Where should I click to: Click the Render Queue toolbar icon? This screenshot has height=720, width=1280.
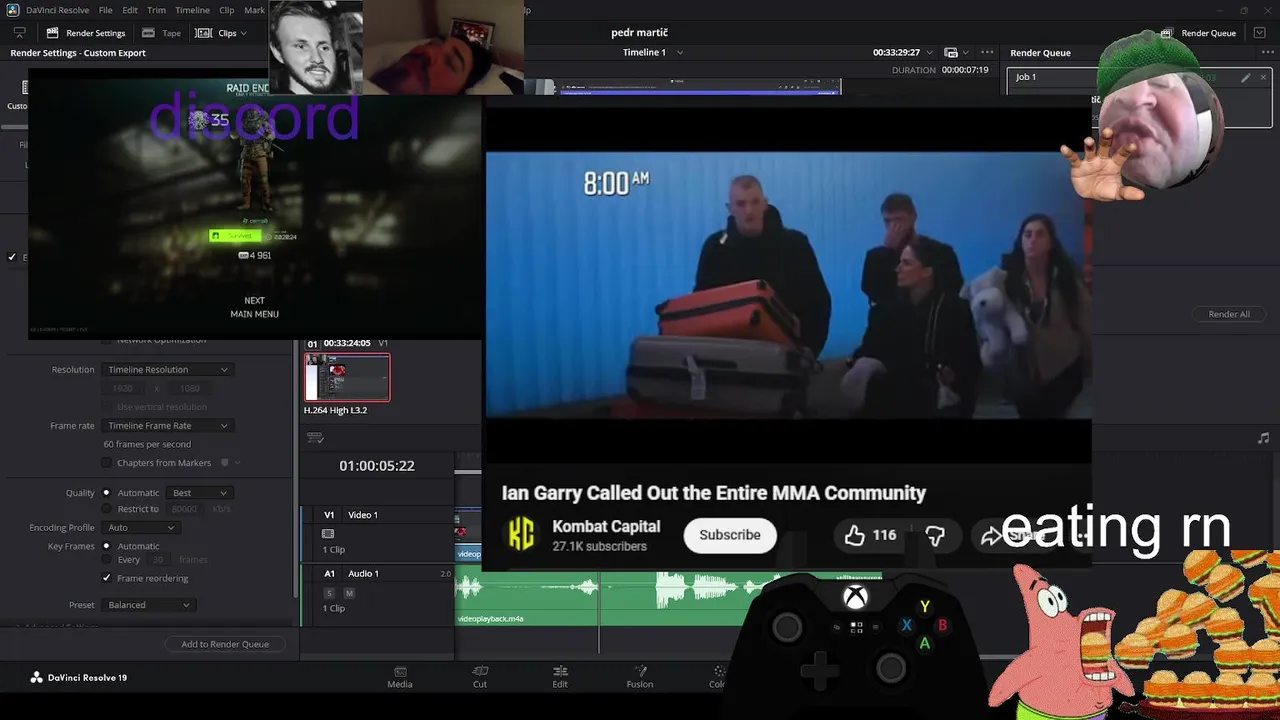tap(1166, 33)
